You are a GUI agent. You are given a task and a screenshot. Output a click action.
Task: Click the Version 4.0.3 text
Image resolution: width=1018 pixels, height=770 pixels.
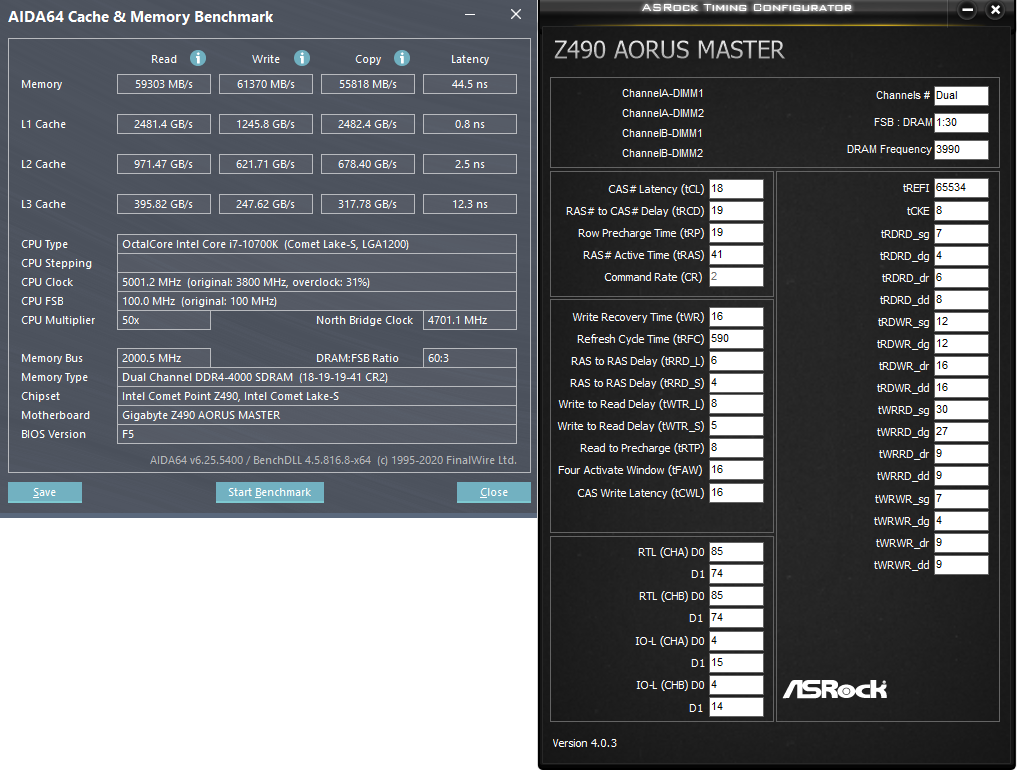click(x=584, y=743)
